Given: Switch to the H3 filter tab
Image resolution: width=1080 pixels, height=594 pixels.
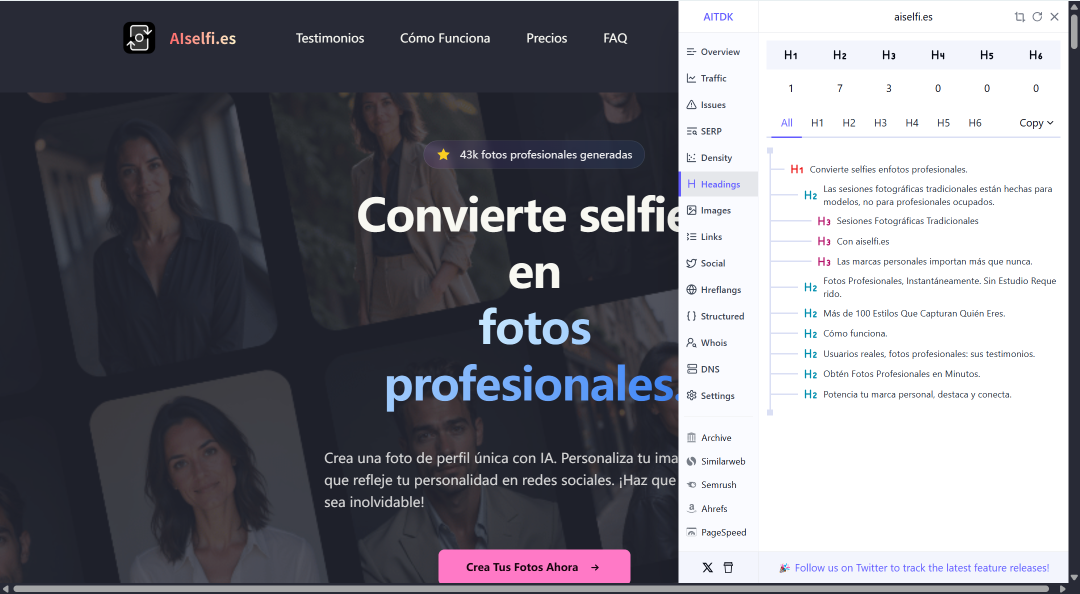Looking at the screenshot, I should tap(880, 123).
